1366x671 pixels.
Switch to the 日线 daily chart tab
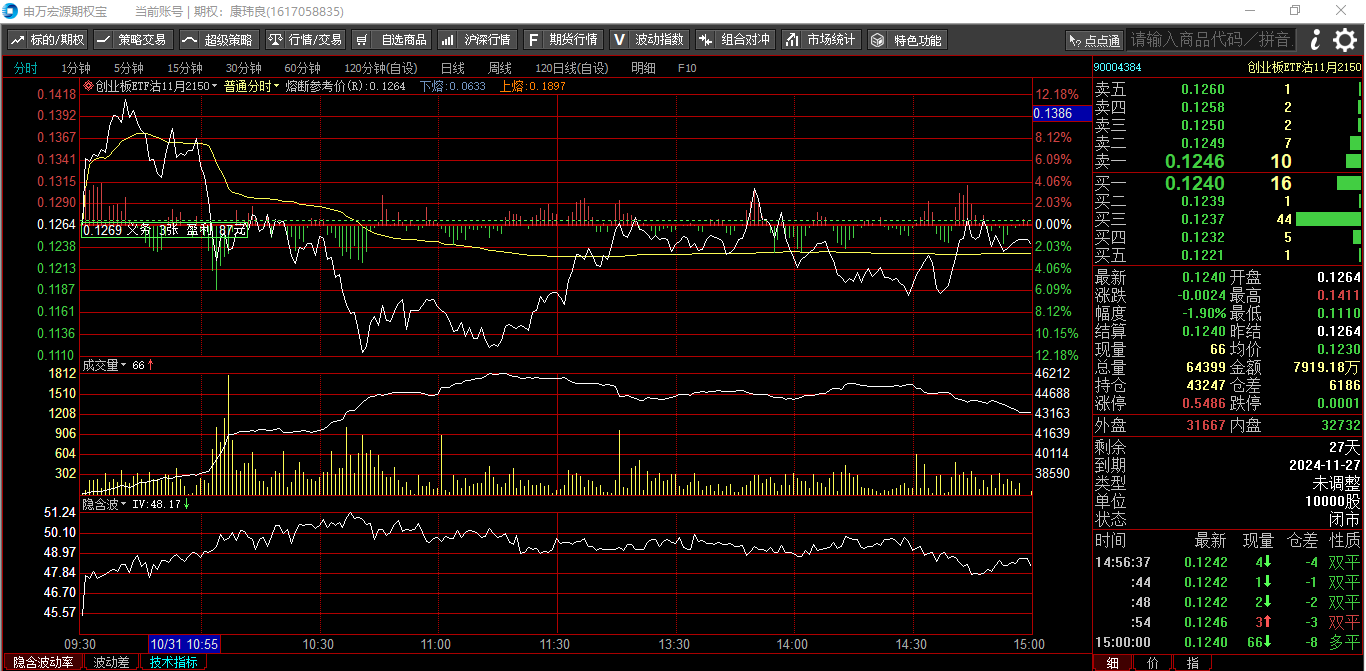click(x=452, y=68)
